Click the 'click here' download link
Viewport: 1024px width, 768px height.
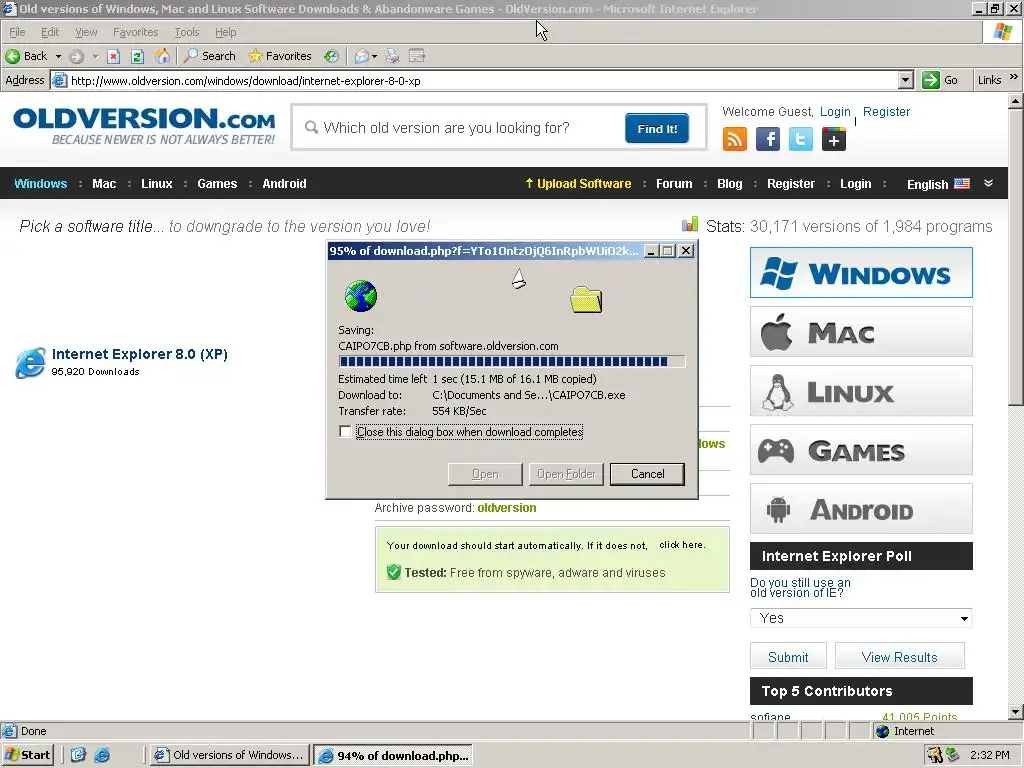pos(682,545)
